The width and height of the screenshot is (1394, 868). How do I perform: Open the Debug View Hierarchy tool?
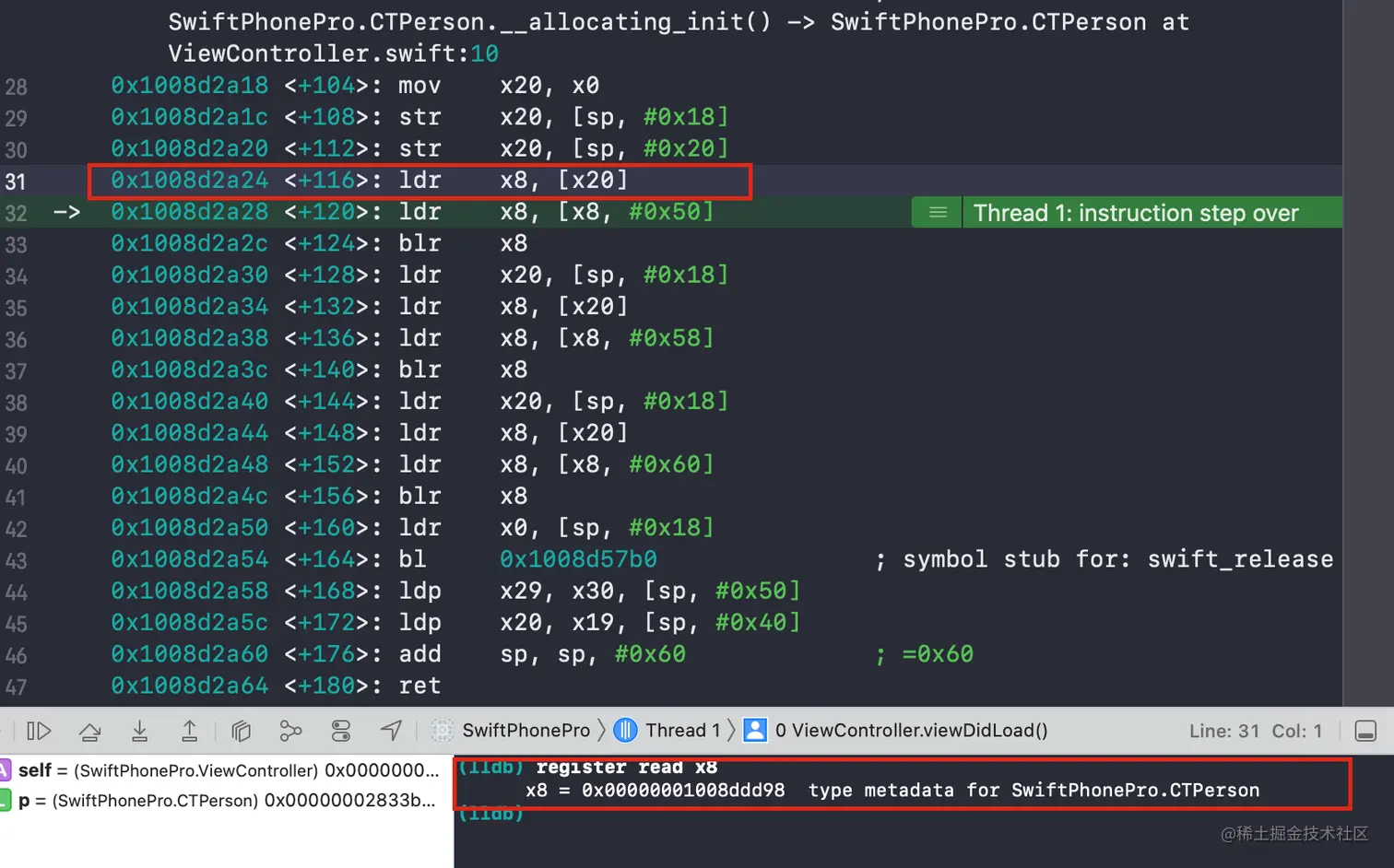pos(242,731)
